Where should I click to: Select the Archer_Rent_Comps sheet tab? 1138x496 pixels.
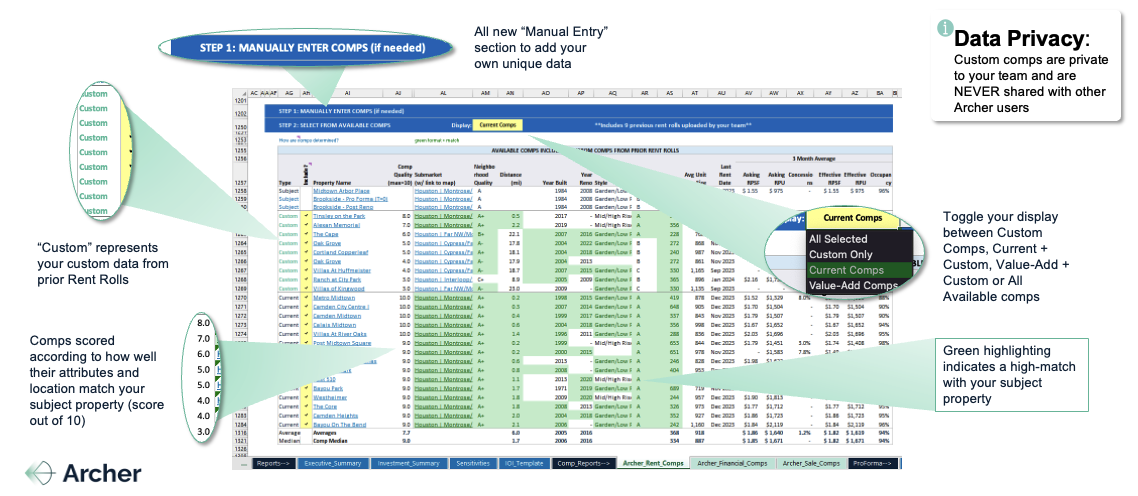(x=653, y=463)
